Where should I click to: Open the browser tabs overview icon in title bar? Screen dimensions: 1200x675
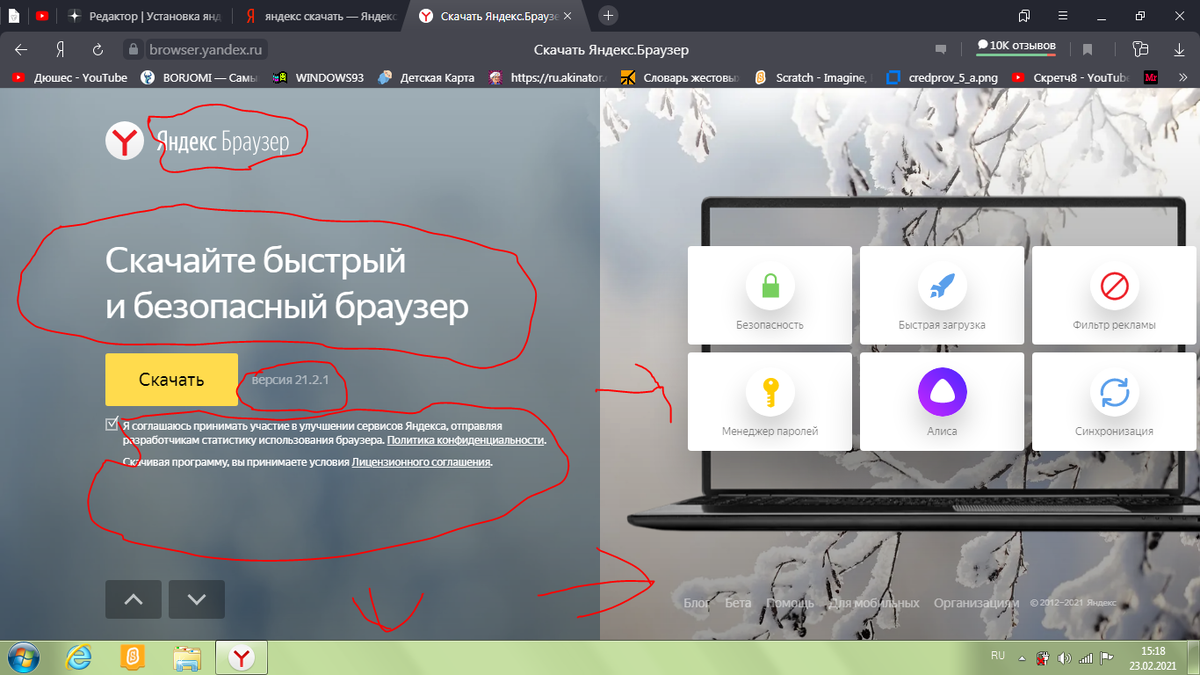pyautogui.click(x=1023, y=16)
